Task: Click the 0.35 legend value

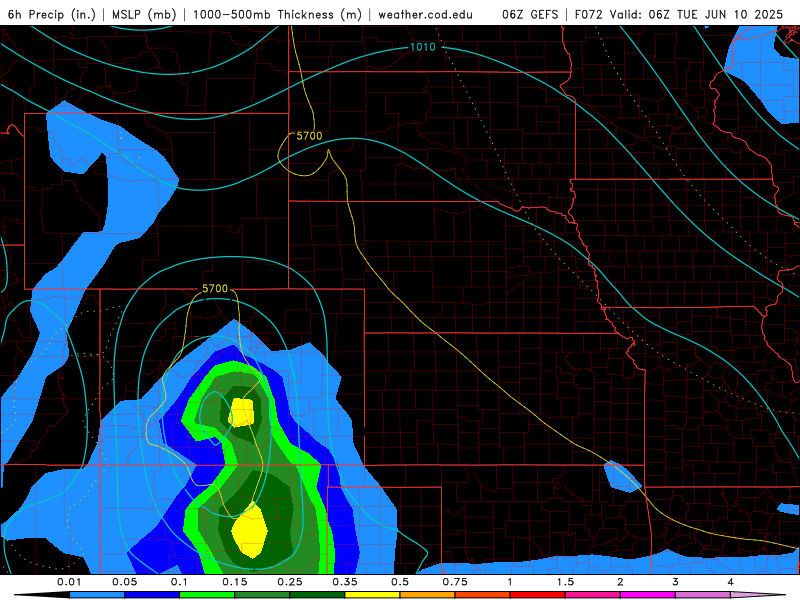Action: tap(344, 582)
